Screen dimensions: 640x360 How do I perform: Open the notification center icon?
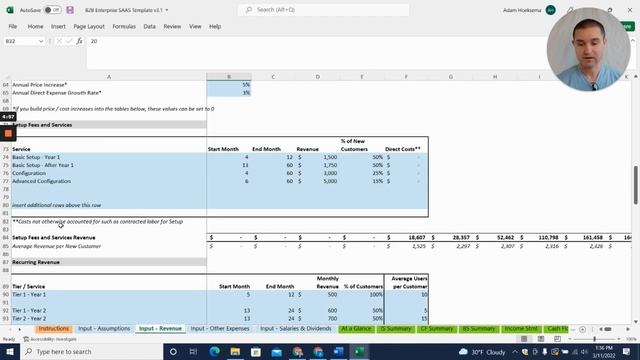coord(627,351)
